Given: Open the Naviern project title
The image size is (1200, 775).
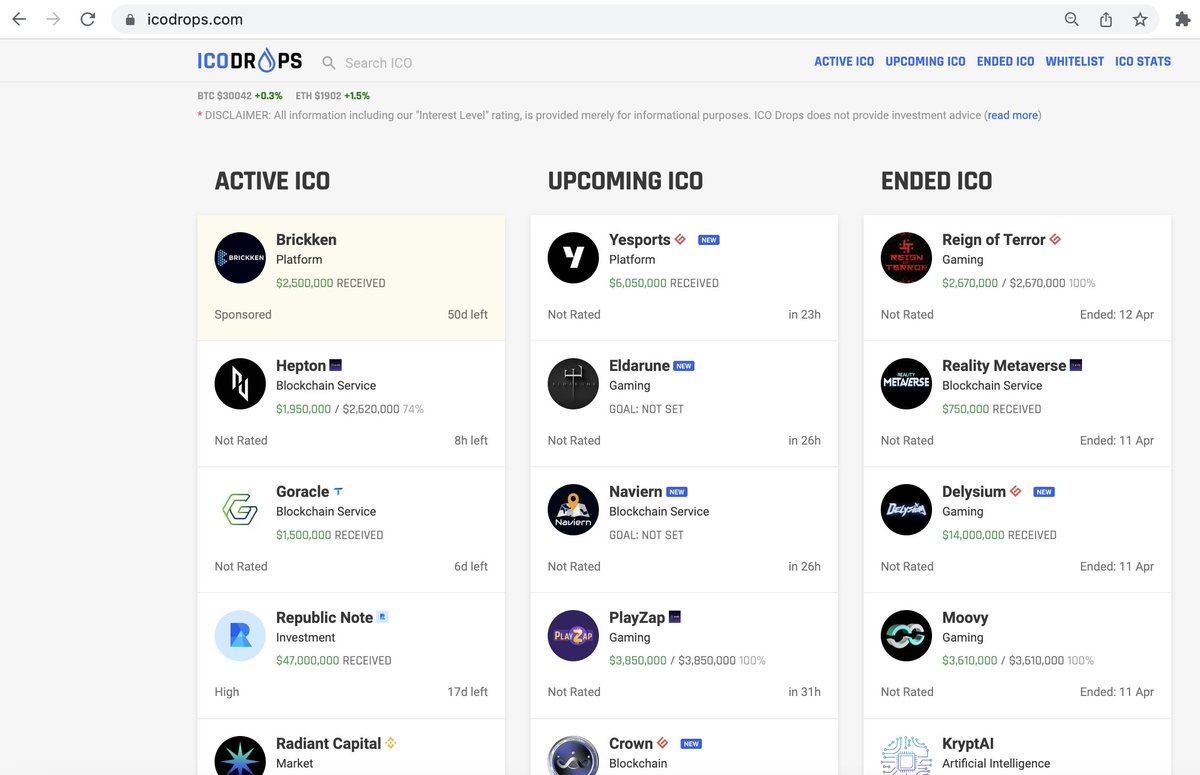Looking at the screenshot, I should [635, 492].
